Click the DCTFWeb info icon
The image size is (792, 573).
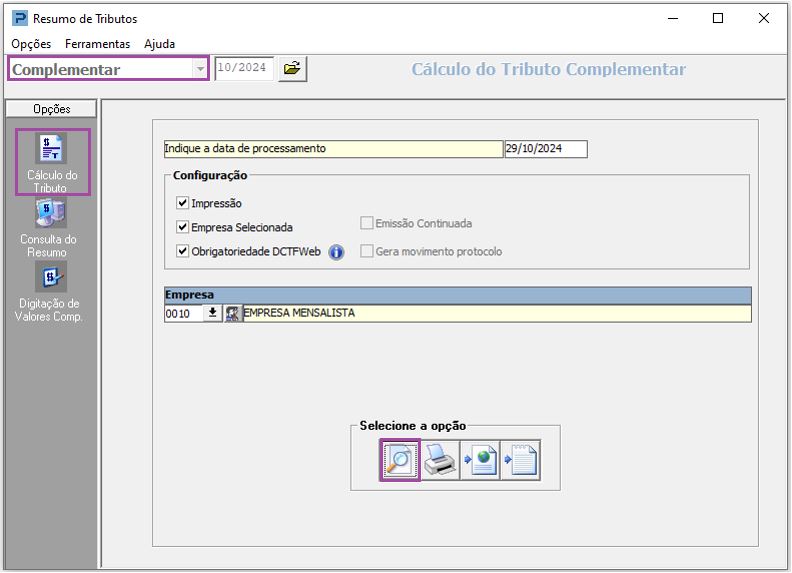point(336,252)
